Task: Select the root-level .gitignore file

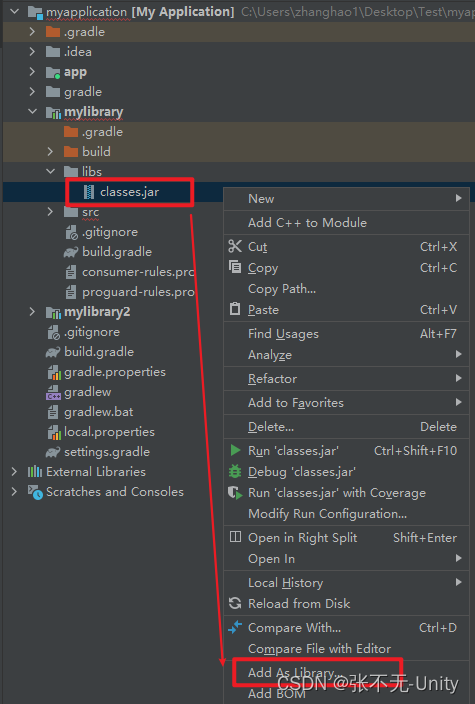Action: [x=92, y=332]
